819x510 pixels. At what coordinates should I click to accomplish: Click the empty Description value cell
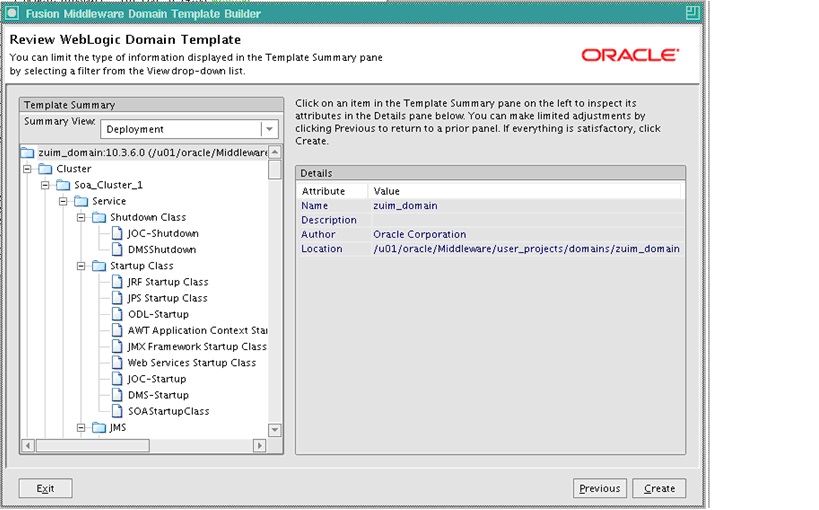click(x=526, y=220)
